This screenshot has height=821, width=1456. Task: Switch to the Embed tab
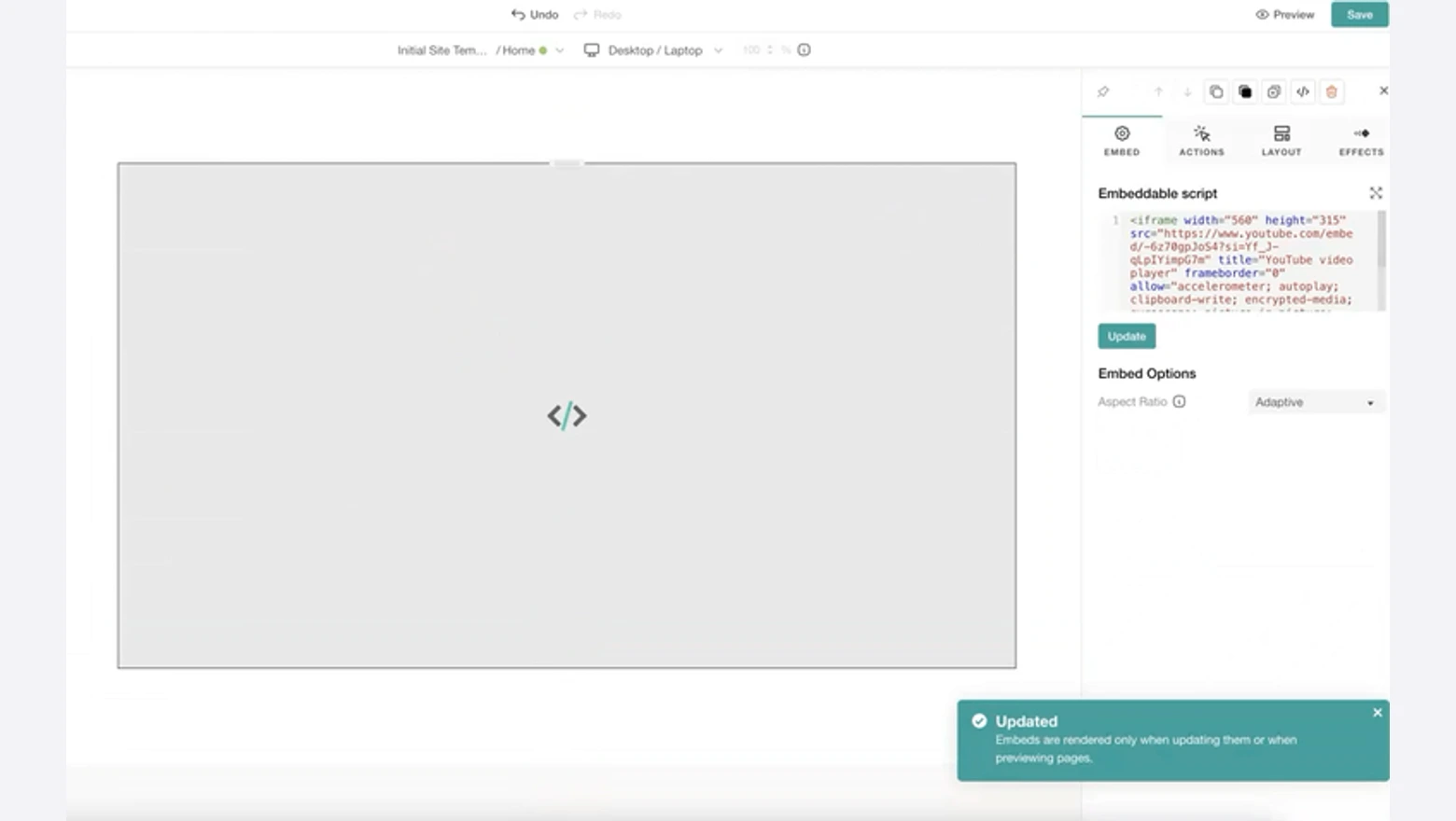tap(1122, 141)
